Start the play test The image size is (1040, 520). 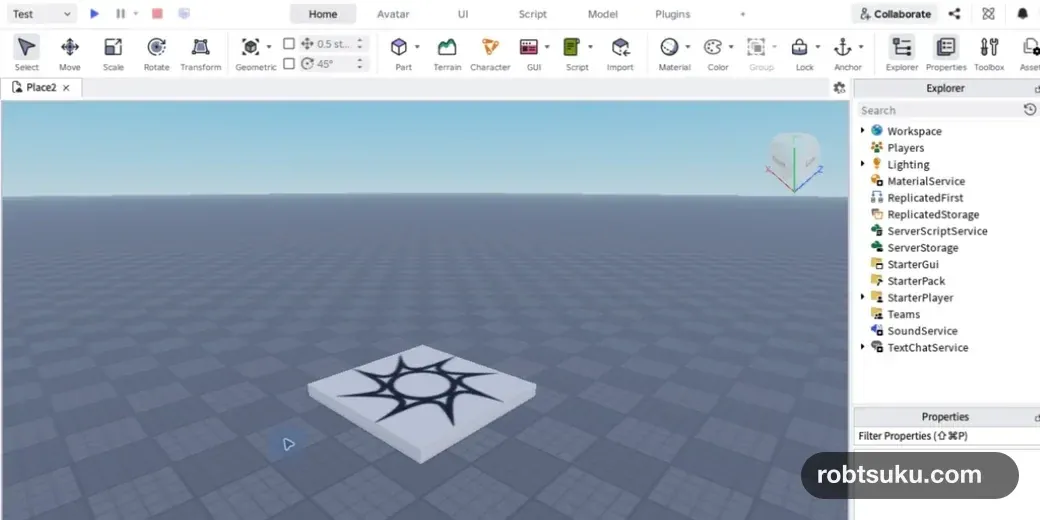(x=94, y=13)
